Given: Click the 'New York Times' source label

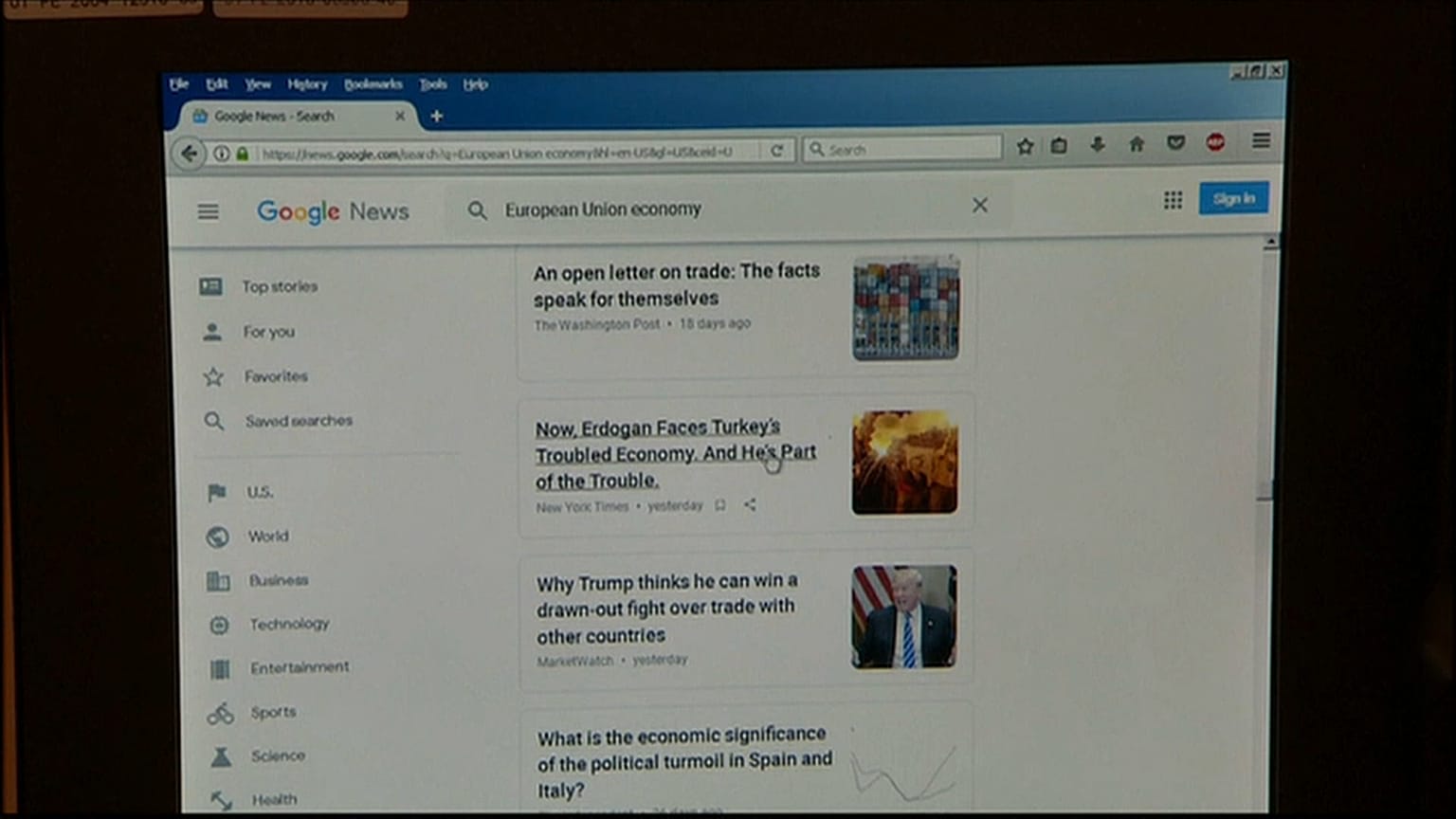Looking at the screenshot, I should pyautogui.click(x=582, y=507).
